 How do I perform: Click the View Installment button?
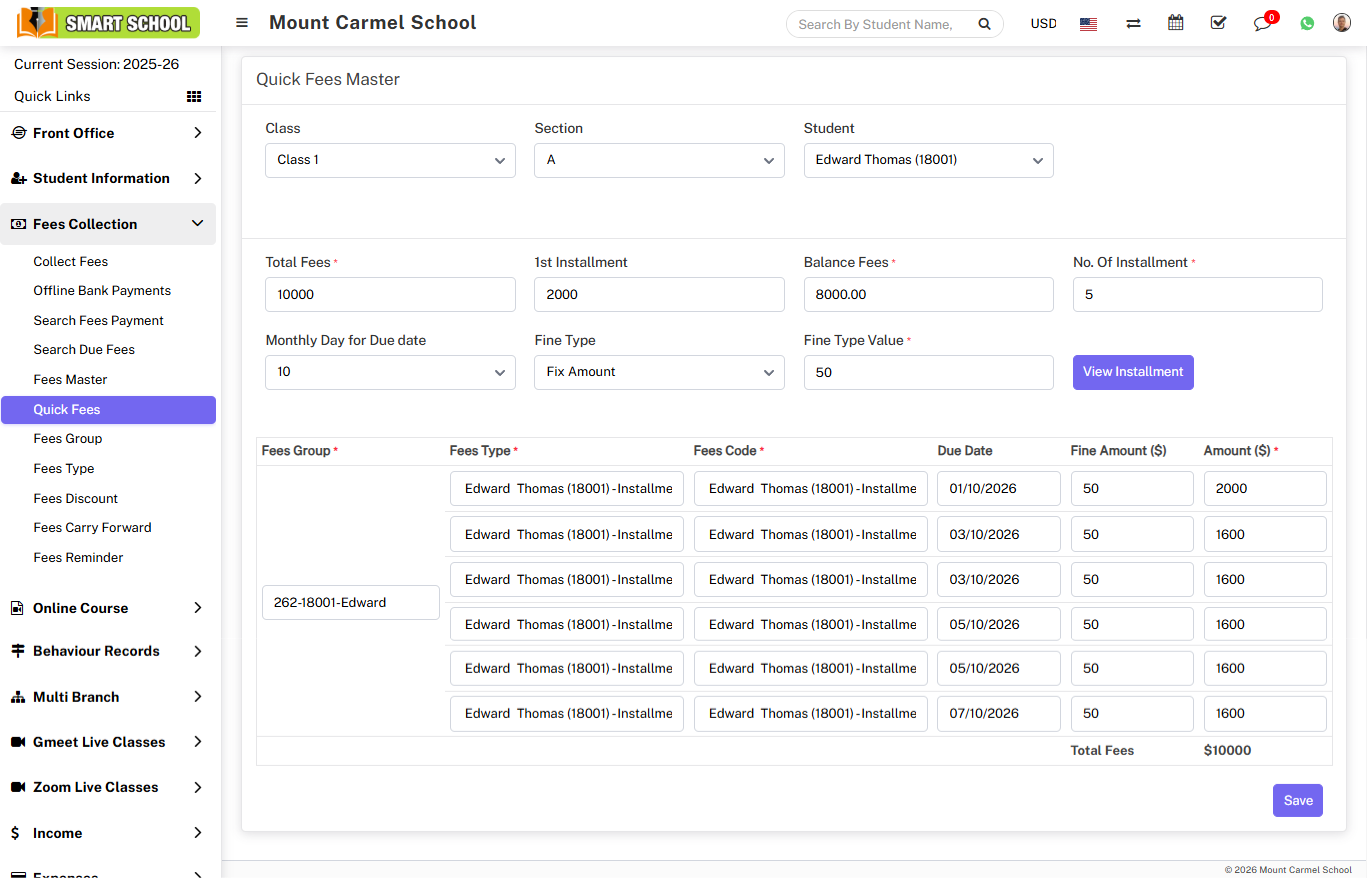point(1133,372)
